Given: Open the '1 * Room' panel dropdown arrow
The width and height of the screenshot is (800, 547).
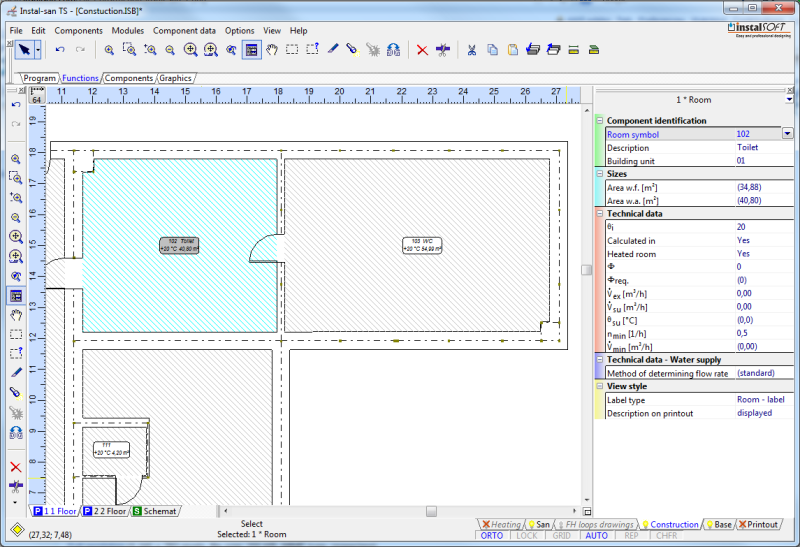Looking at the screenshot, I should click(789, 100).
